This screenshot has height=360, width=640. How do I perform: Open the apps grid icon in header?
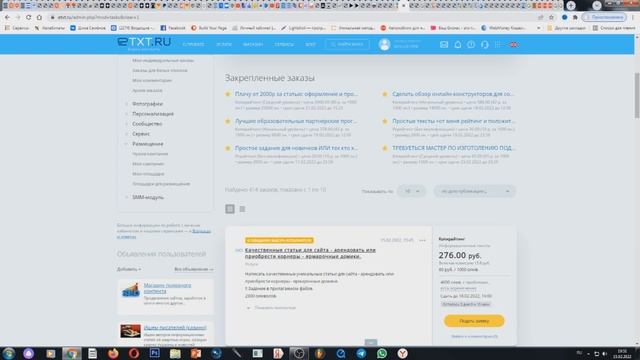(498, 44)
